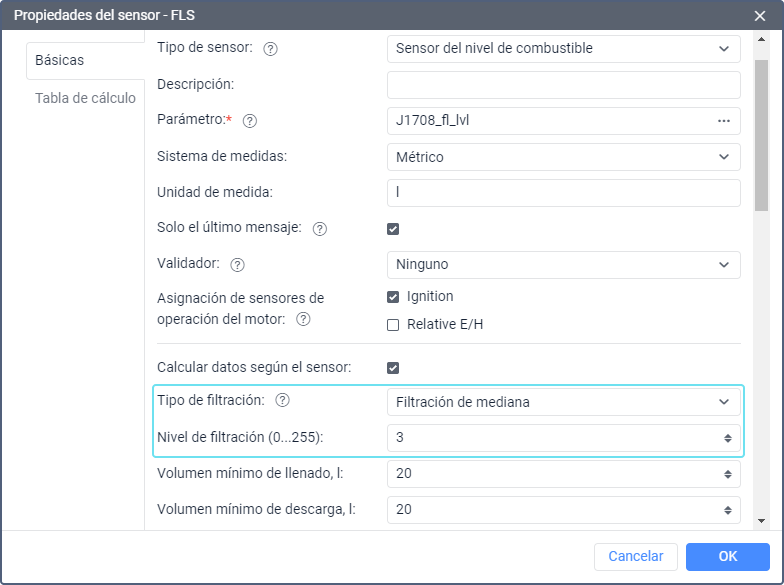This screenshot has width=784, height=585.
Task: Close the sensor properties dialog
Action: click(x=760, y=15)
